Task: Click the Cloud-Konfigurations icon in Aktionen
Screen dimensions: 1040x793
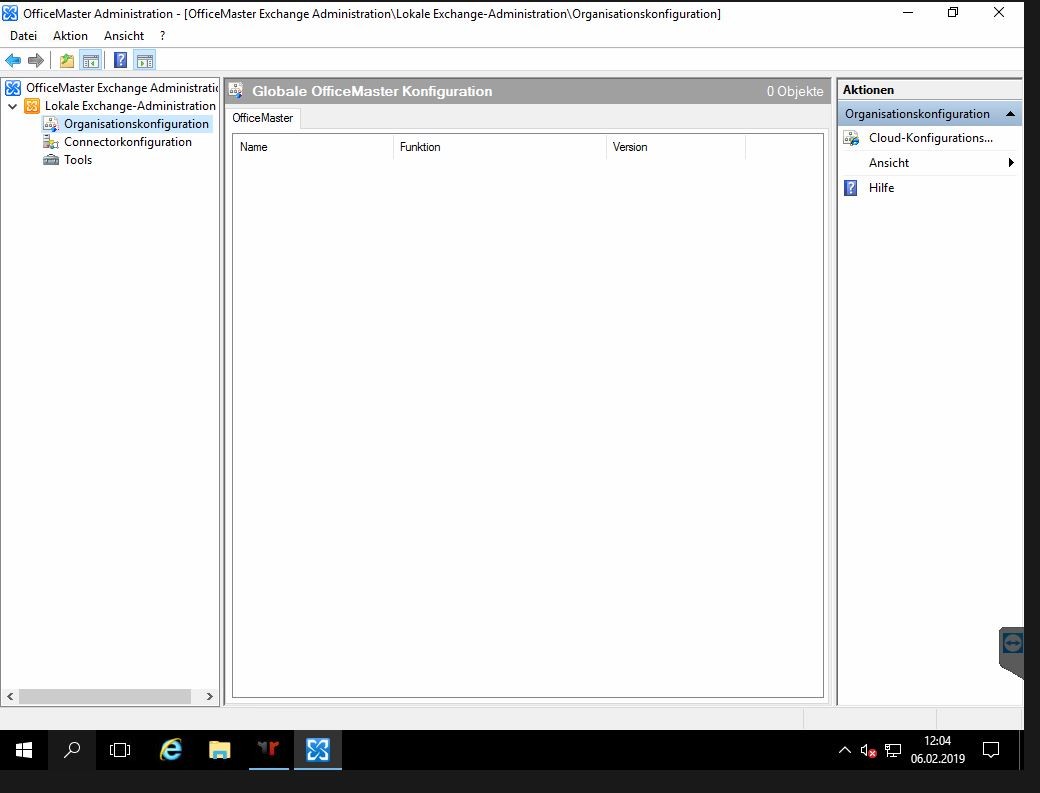Action: coord(851,138)
